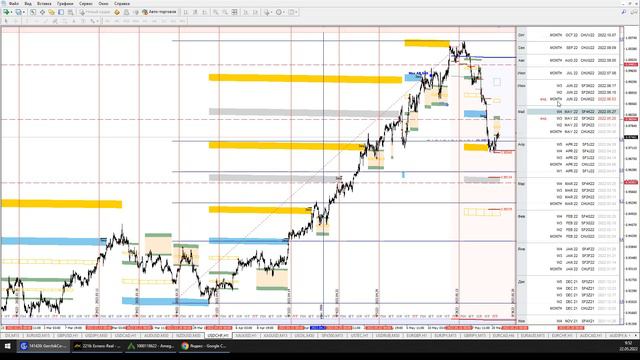Select the equidistant channel tool
The width and height of the screenshot is (640, 360).
point(55,21)
